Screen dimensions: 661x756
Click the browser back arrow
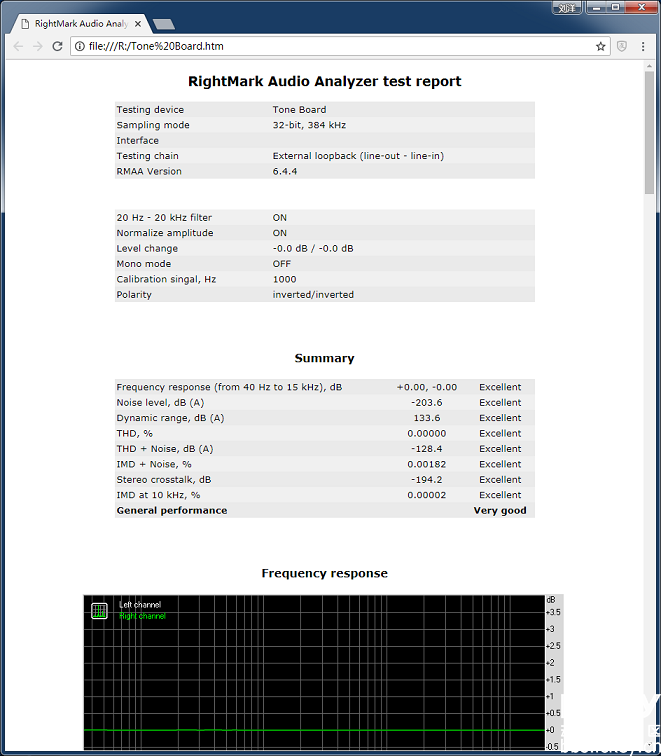(x=18, y=46)
